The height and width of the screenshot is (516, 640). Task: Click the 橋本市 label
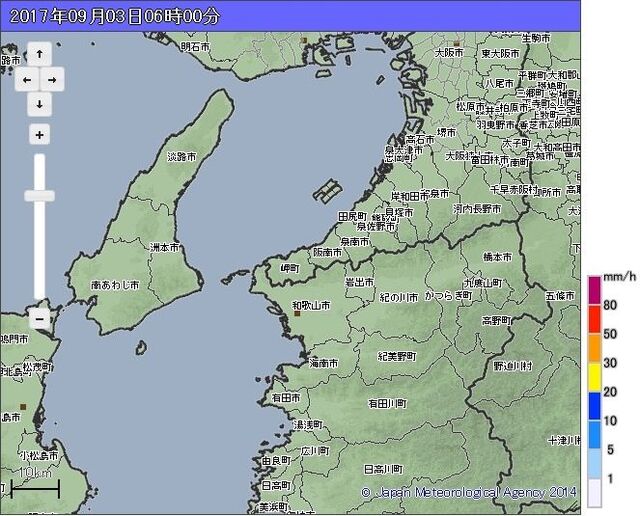pos(497,257)
